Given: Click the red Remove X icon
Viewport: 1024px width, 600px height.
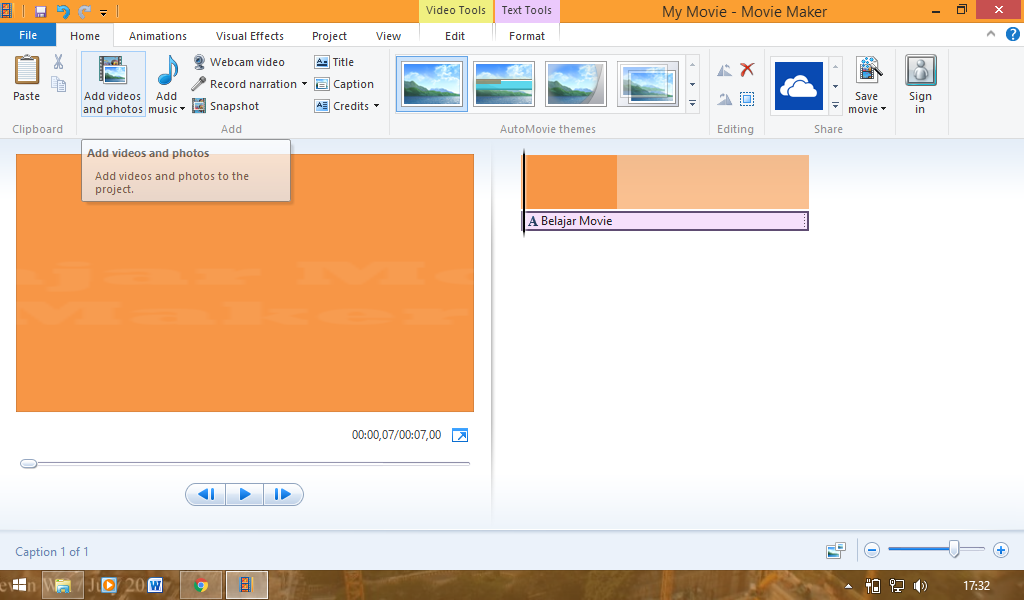Looking at the screenshot, I should (747, 69).
